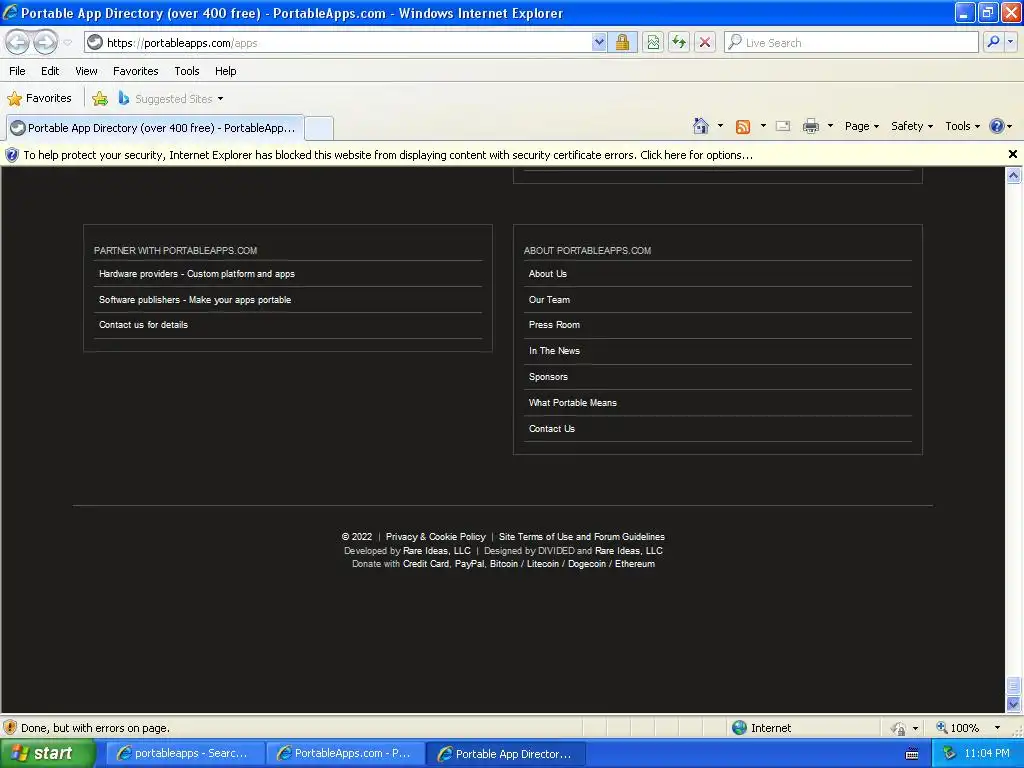Open the Page command menu
This screenshot has height=768, width=1024.
point(861,126)
